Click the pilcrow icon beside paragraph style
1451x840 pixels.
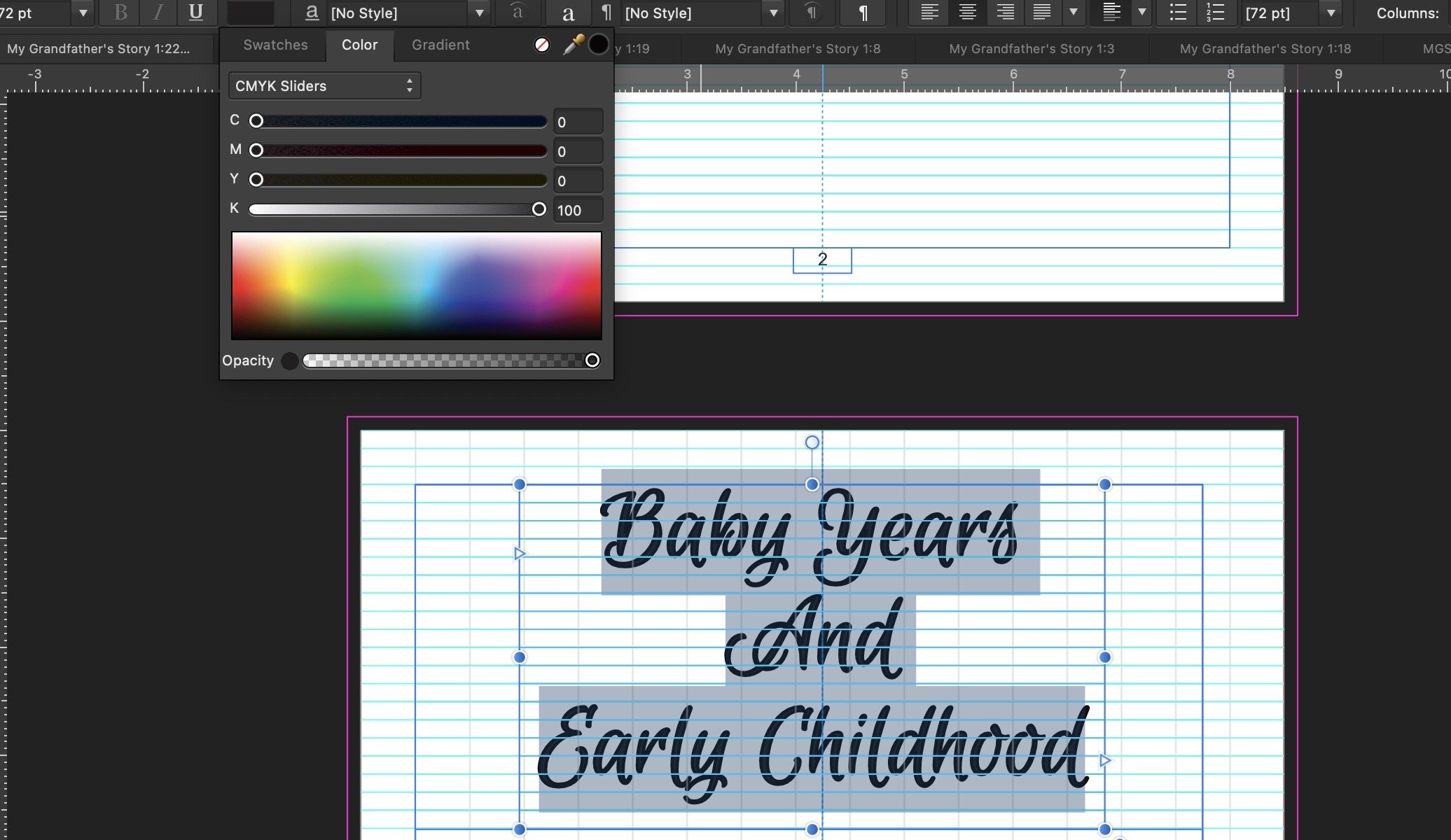(606, 13)
